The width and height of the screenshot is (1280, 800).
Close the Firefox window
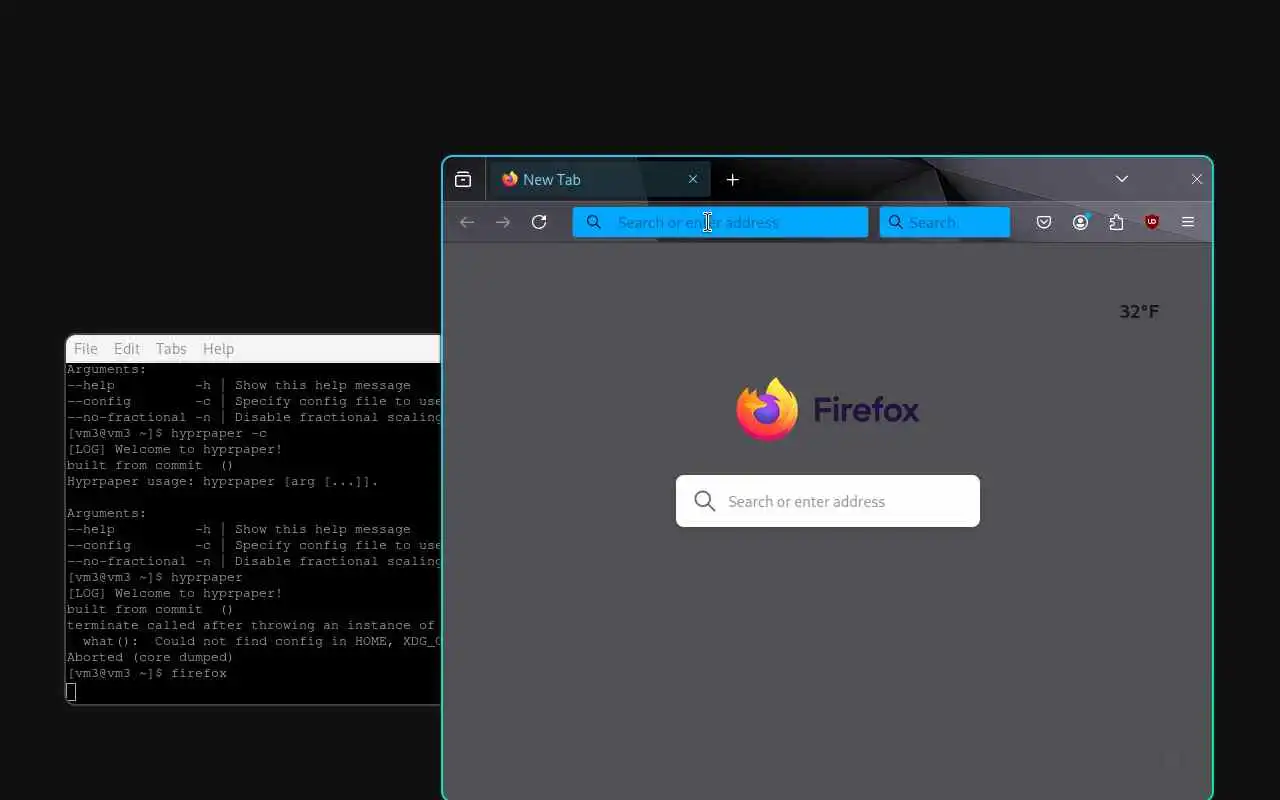1197,180
